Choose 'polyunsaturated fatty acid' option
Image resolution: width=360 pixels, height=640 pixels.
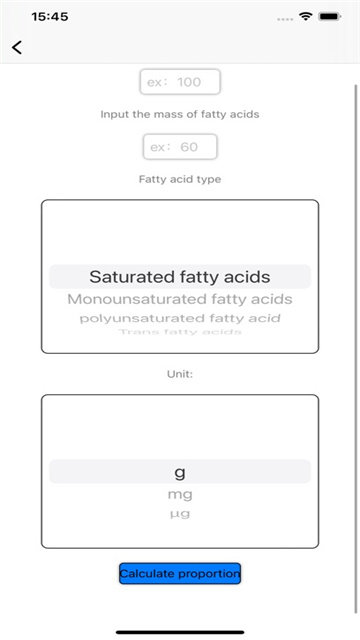pyautogui.click(x=180, y=318)
